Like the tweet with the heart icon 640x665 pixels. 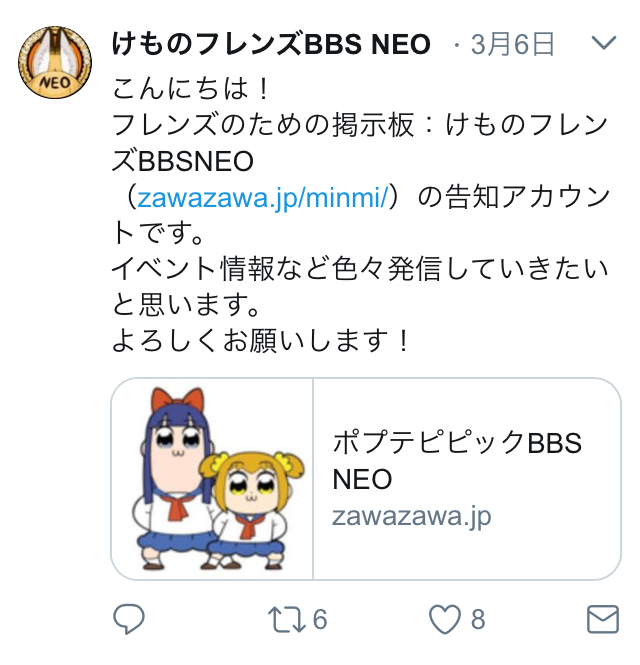(x=444, y=619)
